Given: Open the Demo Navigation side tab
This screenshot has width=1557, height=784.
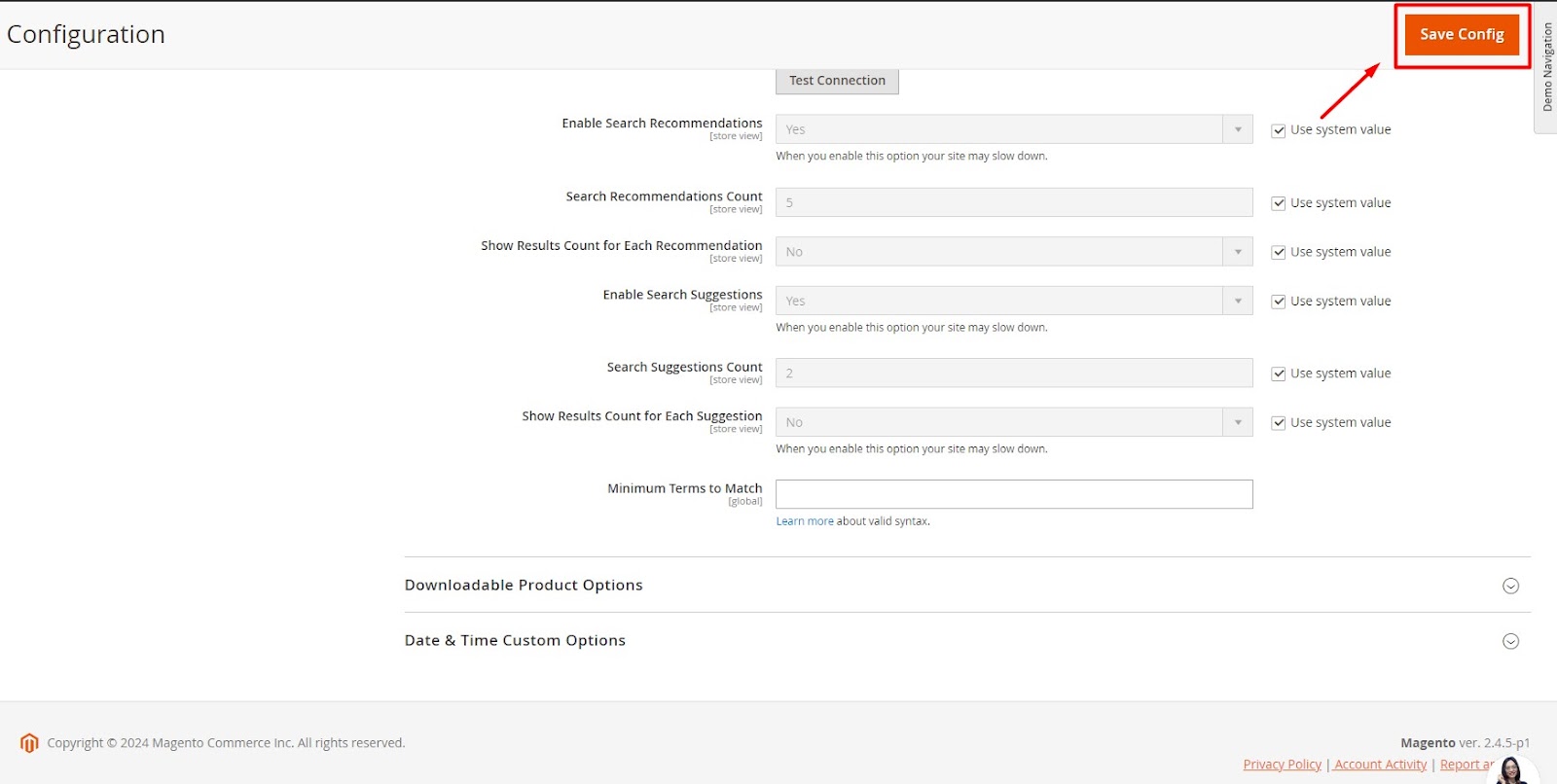Looking at the screenshot, I should tap(1546, 67).
